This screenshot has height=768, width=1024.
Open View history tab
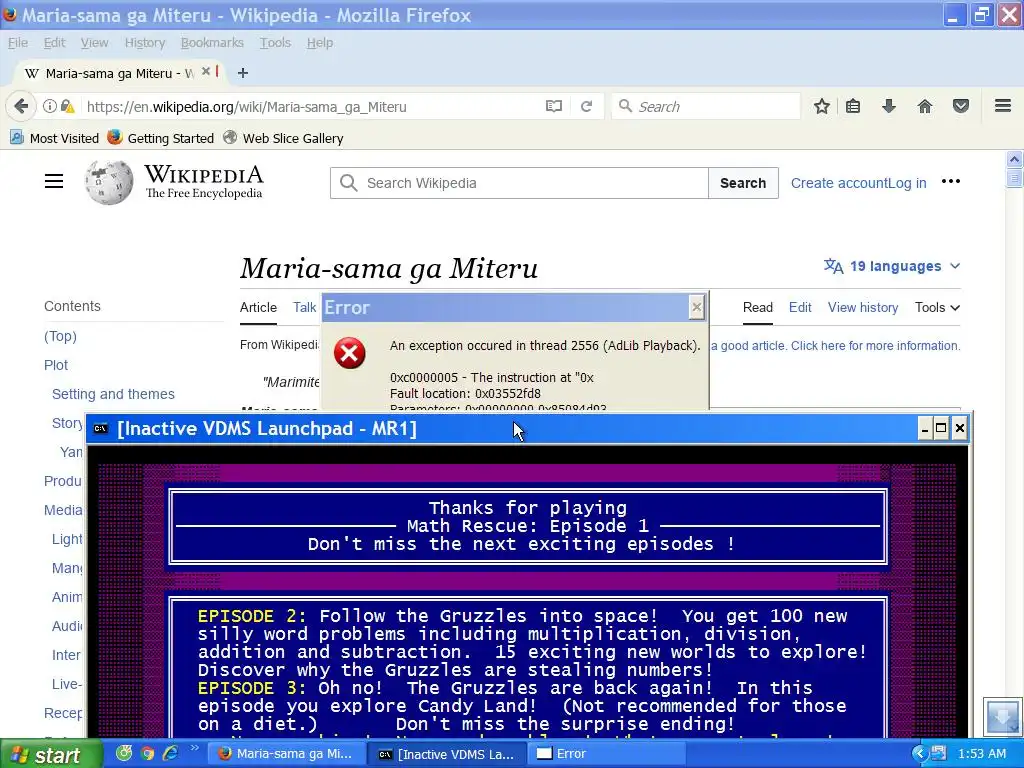click(x=863, y=308)
